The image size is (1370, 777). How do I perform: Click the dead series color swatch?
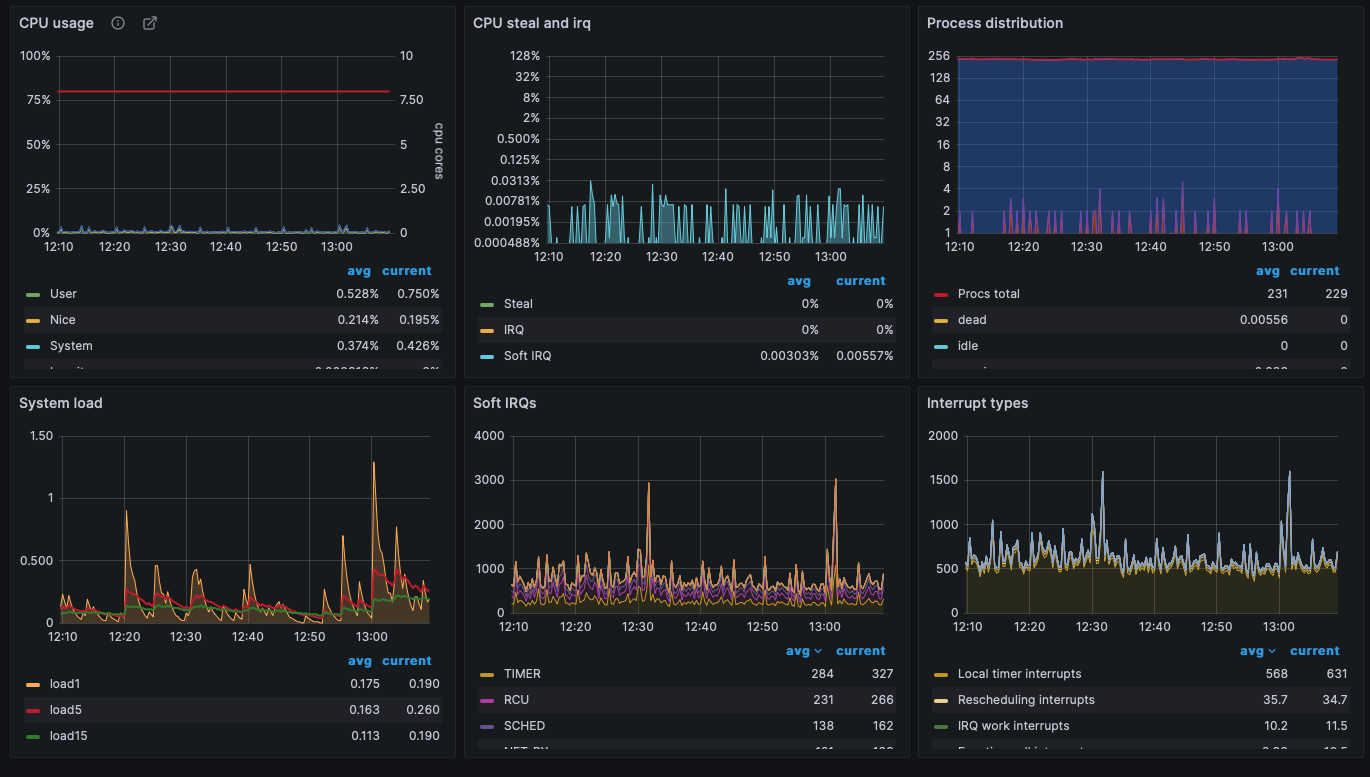[x=941, y=320]
